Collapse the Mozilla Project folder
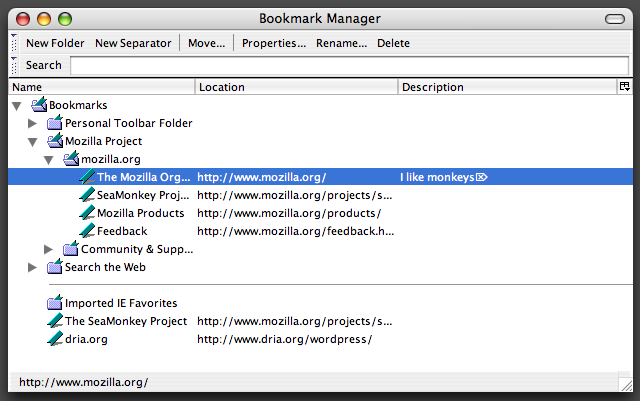The width and height of the screenshot is (640, 401). pos(33,142)
